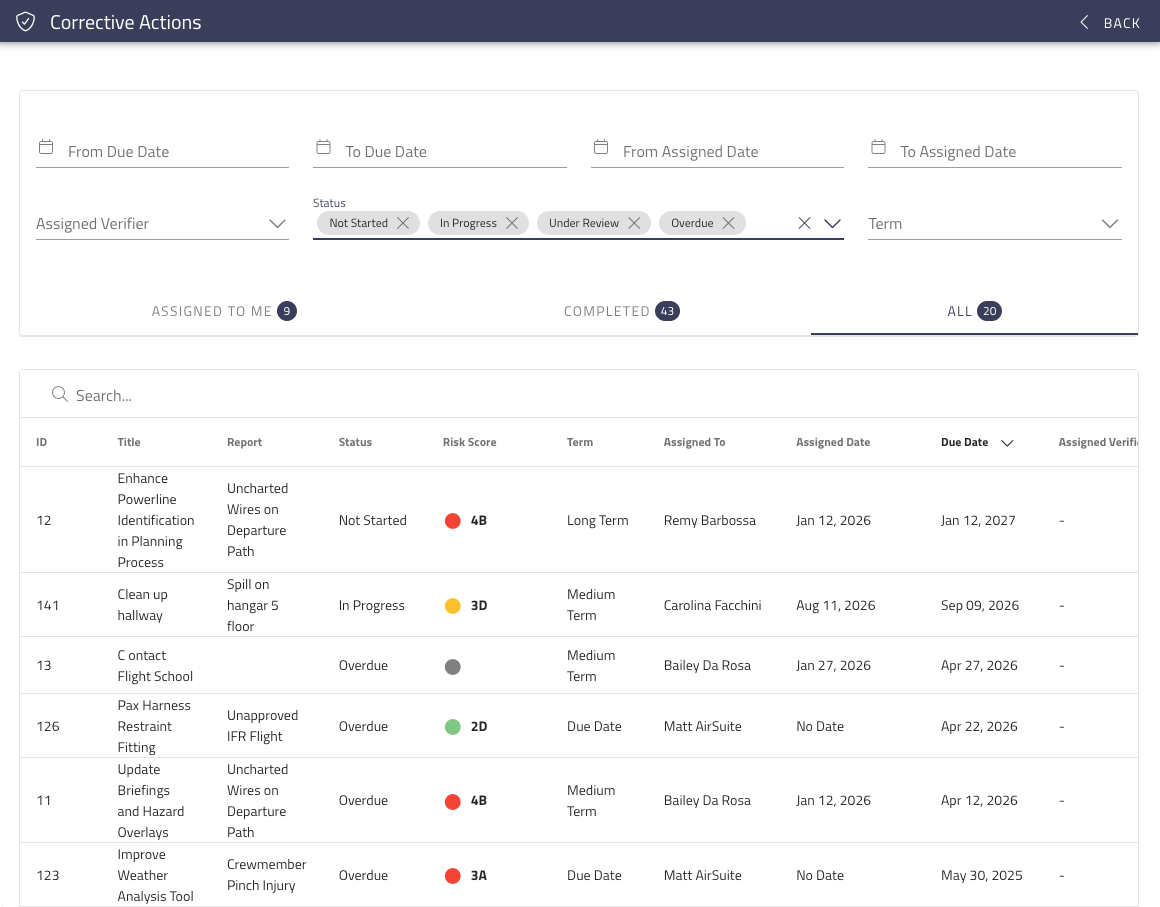Select the All tab

coord(974,311)
